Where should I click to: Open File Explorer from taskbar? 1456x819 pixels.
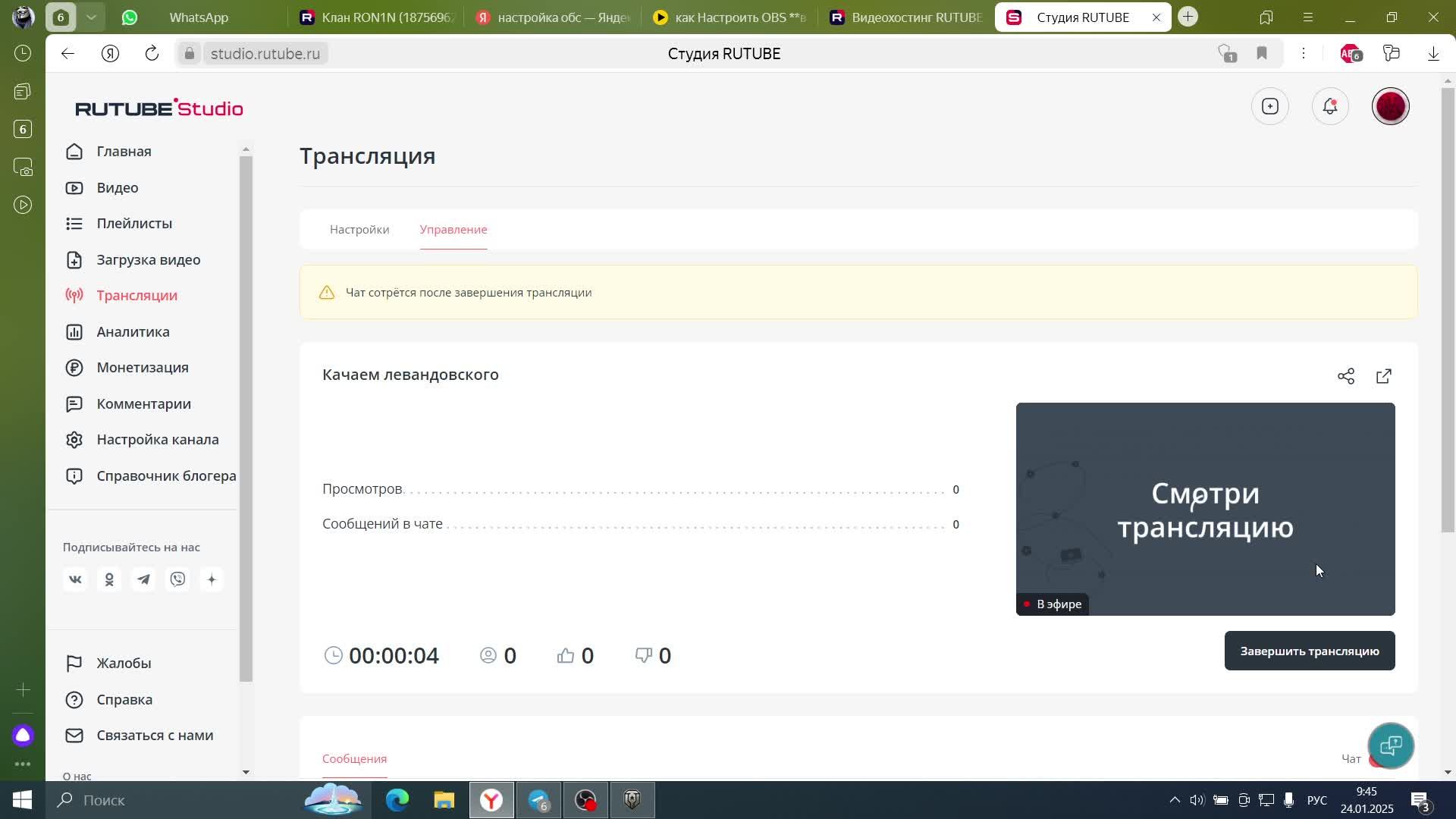(444, 801)
